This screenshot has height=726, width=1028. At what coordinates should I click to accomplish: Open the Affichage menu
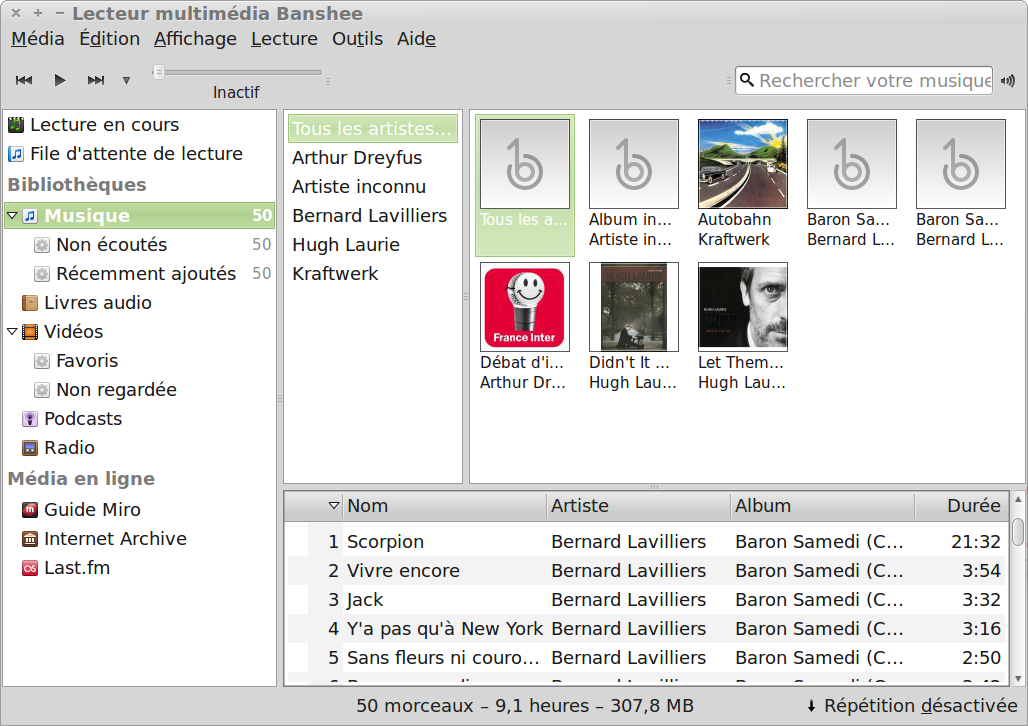coord(195,39)
